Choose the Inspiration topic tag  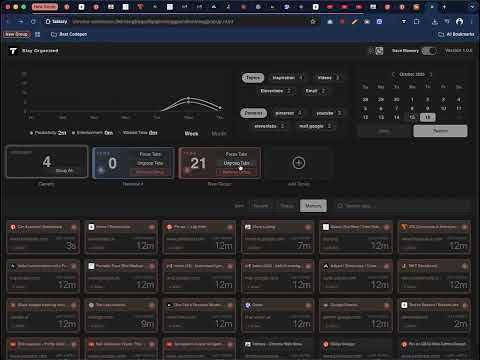(x=287, y=78)
